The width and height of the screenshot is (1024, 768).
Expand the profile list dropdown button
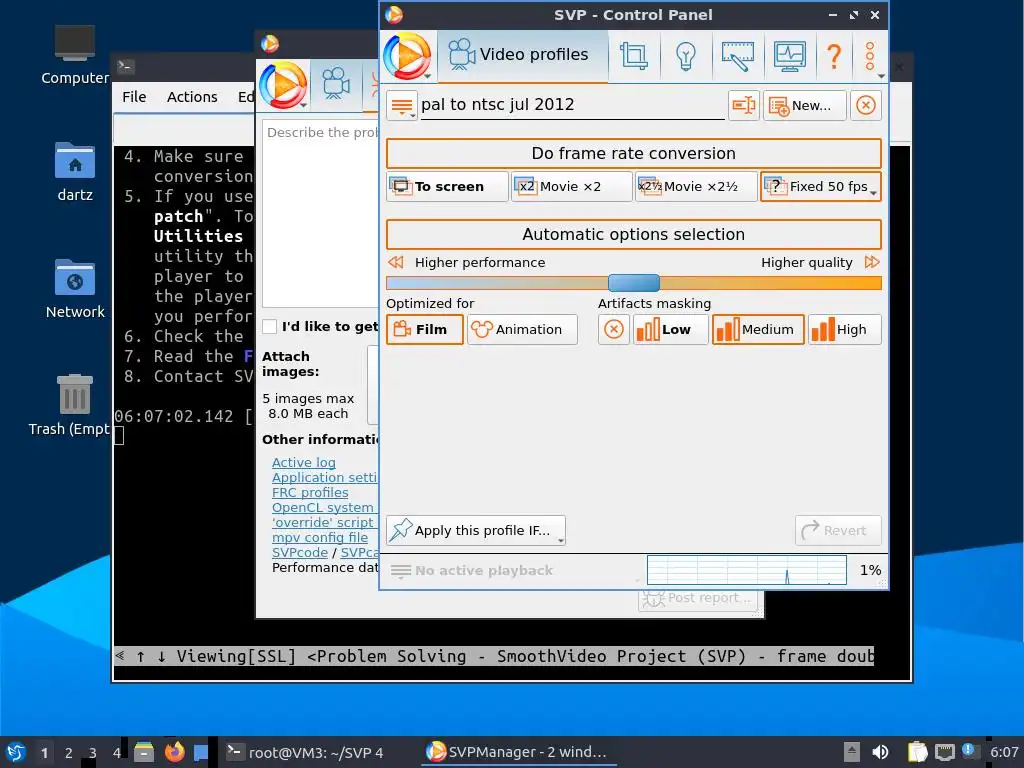click(402, 105)
